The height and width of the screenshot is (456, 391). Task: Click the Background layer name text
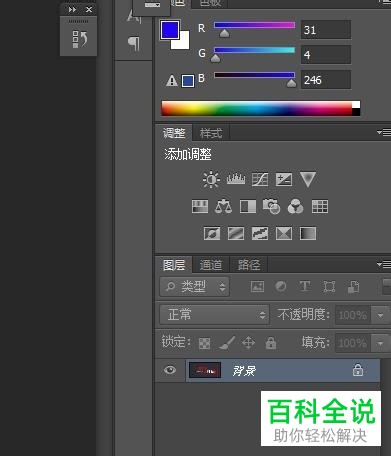244,371
